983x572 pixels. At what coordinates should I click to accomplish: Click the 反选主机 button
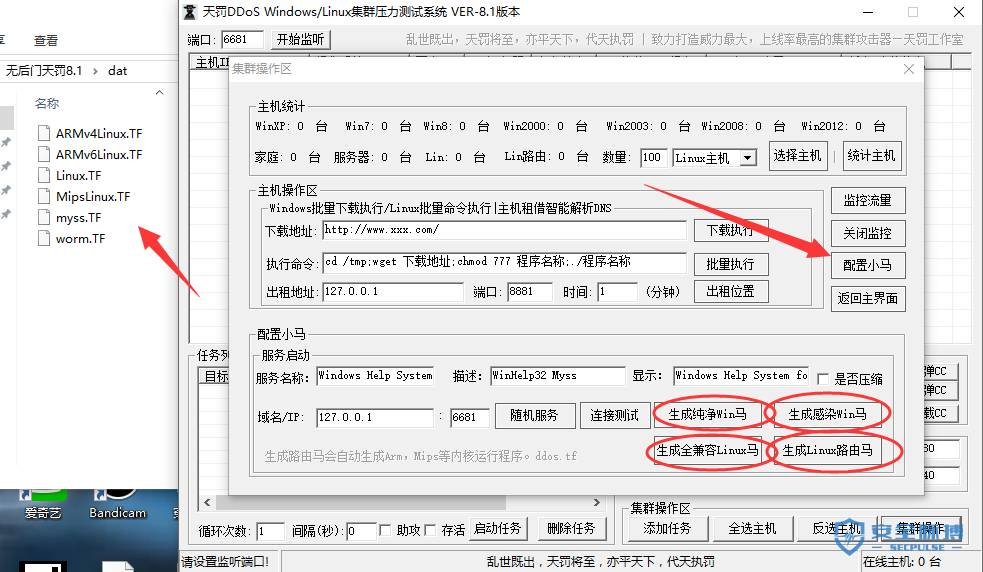[x=836, y=529]
